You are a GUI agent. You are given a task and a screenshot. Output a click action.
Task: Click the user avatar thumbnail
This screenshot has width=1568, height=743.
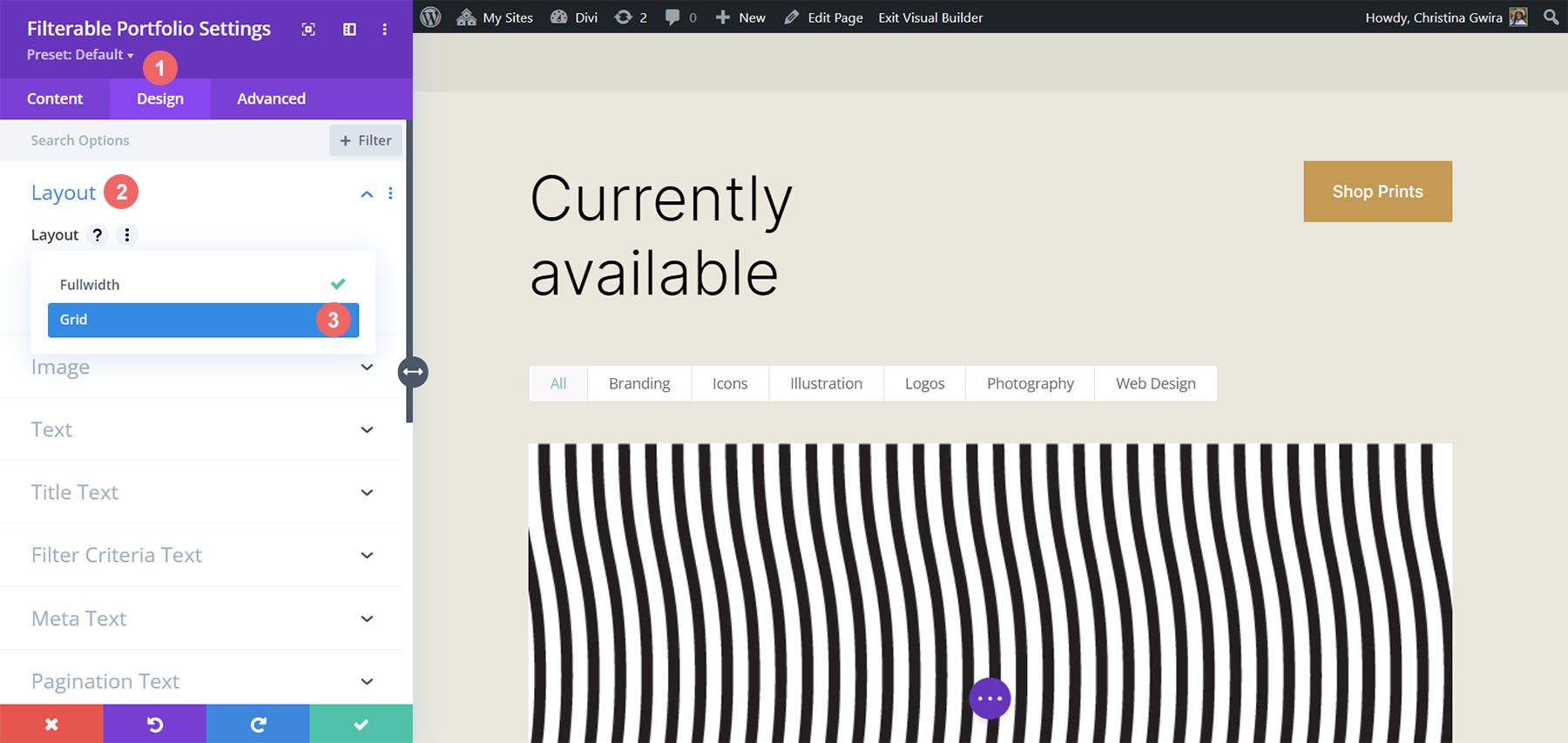(x=1518, y=17)
